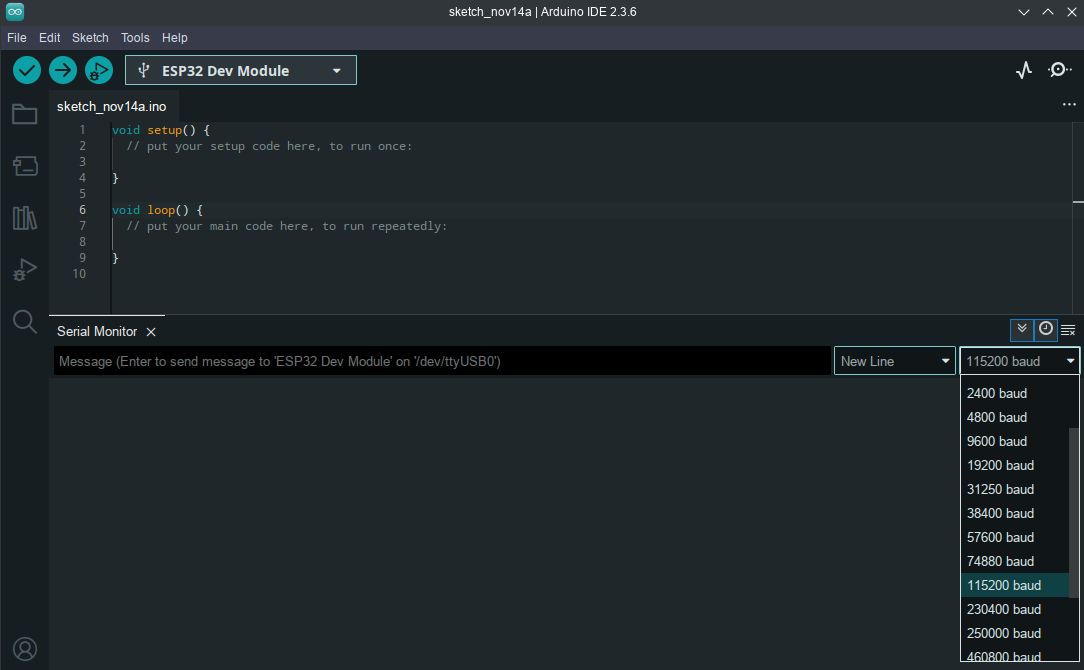Click the Verify sketch checkmark button
This screenshot has height=670, width=1084.
(x=27, y=70)
